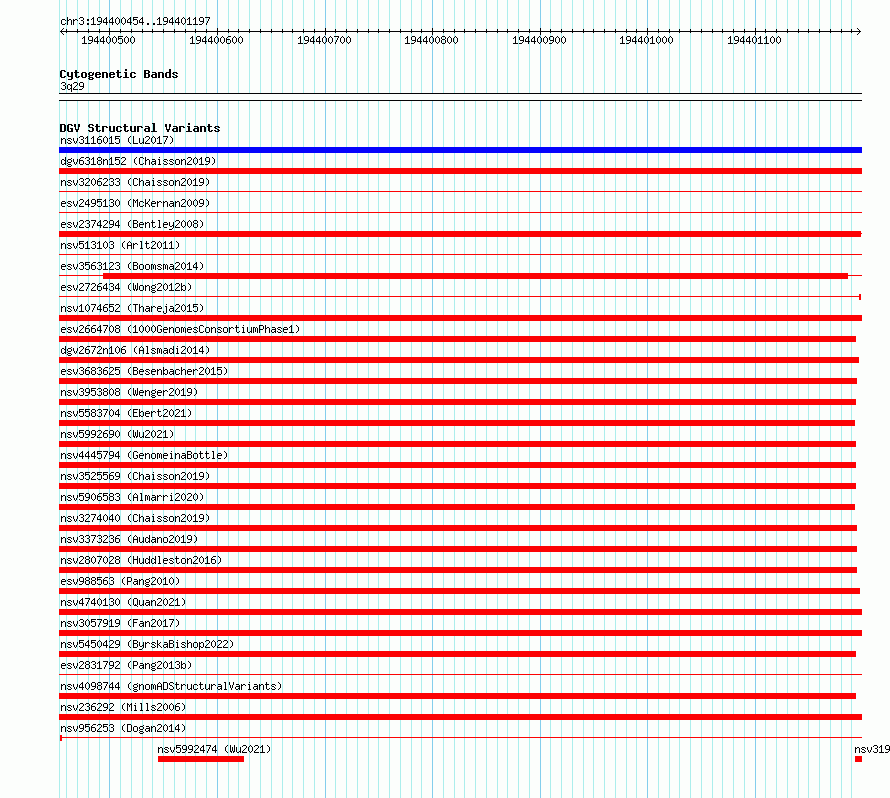Open variant nsv3274040 (Chaisson2019)
Image resolution: width=890 pixels, height=798 pixels.
point(135,518)
